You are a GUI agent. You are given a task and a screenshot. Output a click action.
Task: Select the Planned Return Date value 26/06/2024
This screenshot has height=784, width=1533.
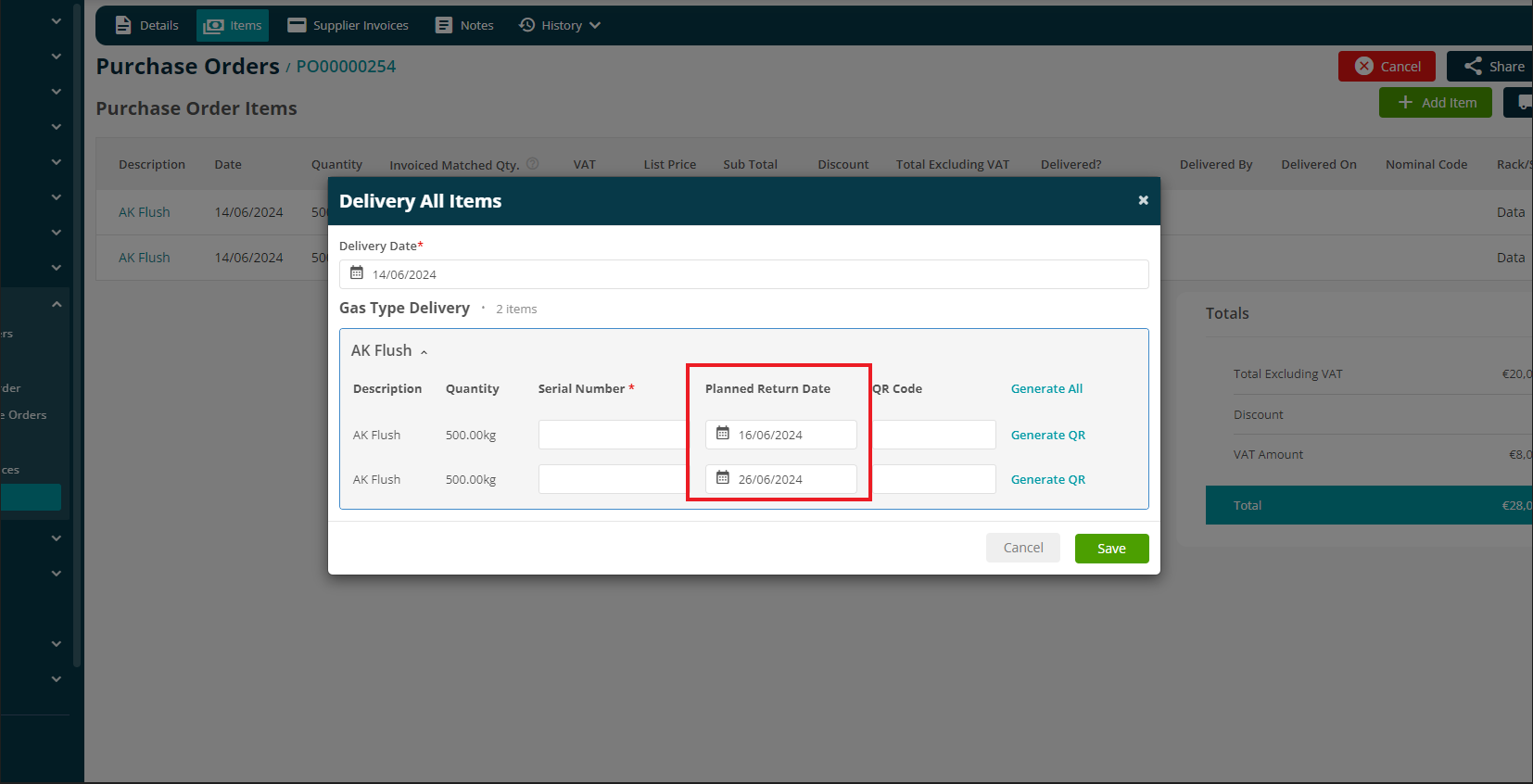[x=770, y=479]
